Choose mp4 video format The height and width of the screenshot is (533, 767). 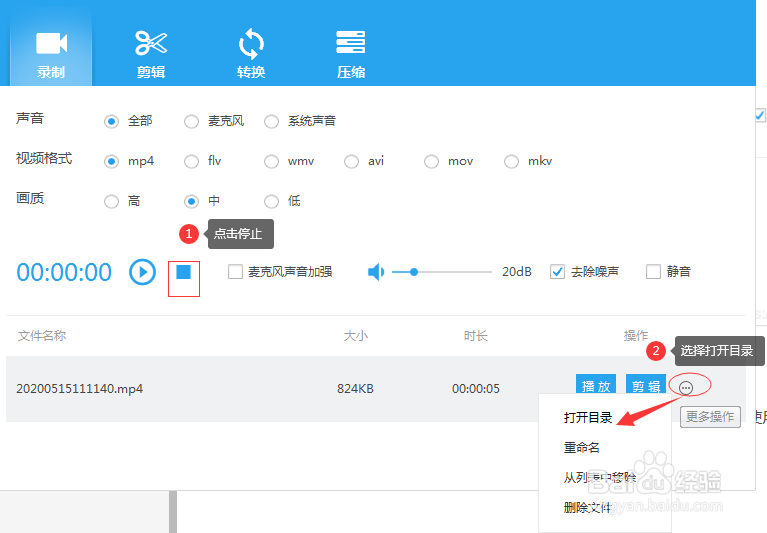coord(112,161)
